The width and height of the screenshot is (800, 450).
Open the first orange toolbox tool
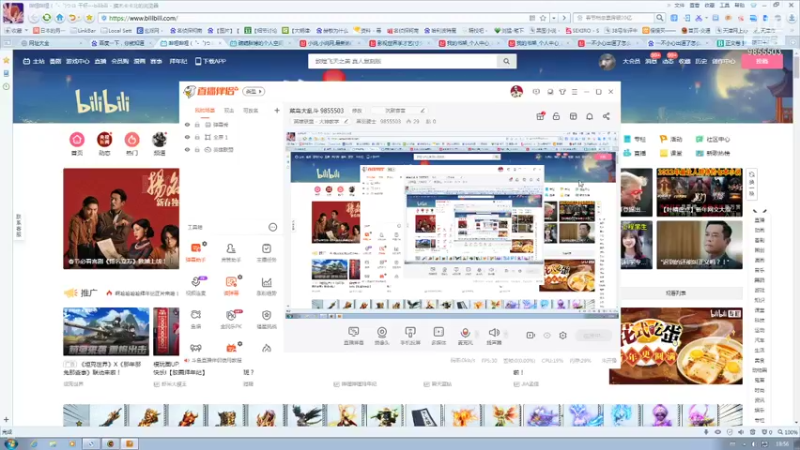[196, 252]
